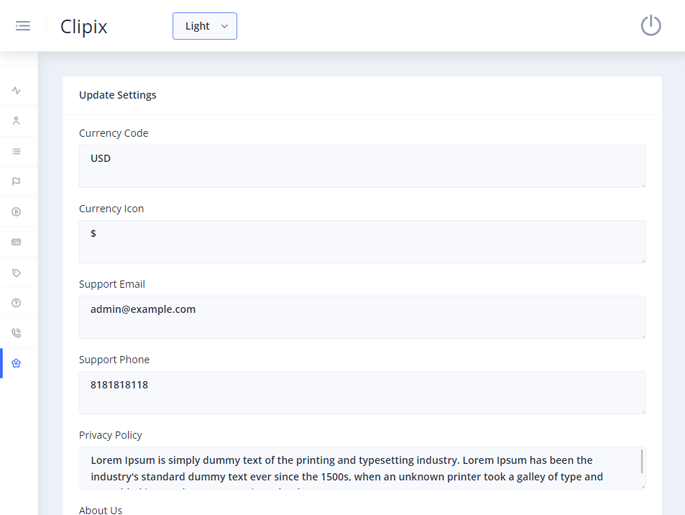Click the hamburger menu icon
This screenshot has height=515, width=685.
(23, 26)
